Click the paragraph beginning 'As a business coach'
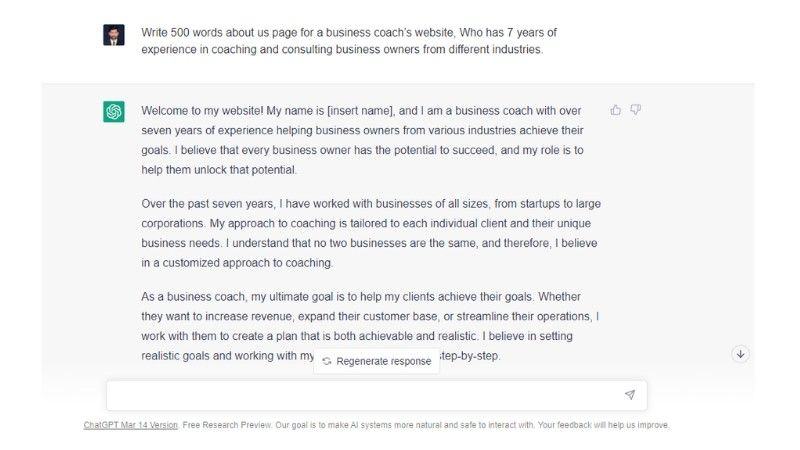Screen dimensions: 800x450 (370, 316)
